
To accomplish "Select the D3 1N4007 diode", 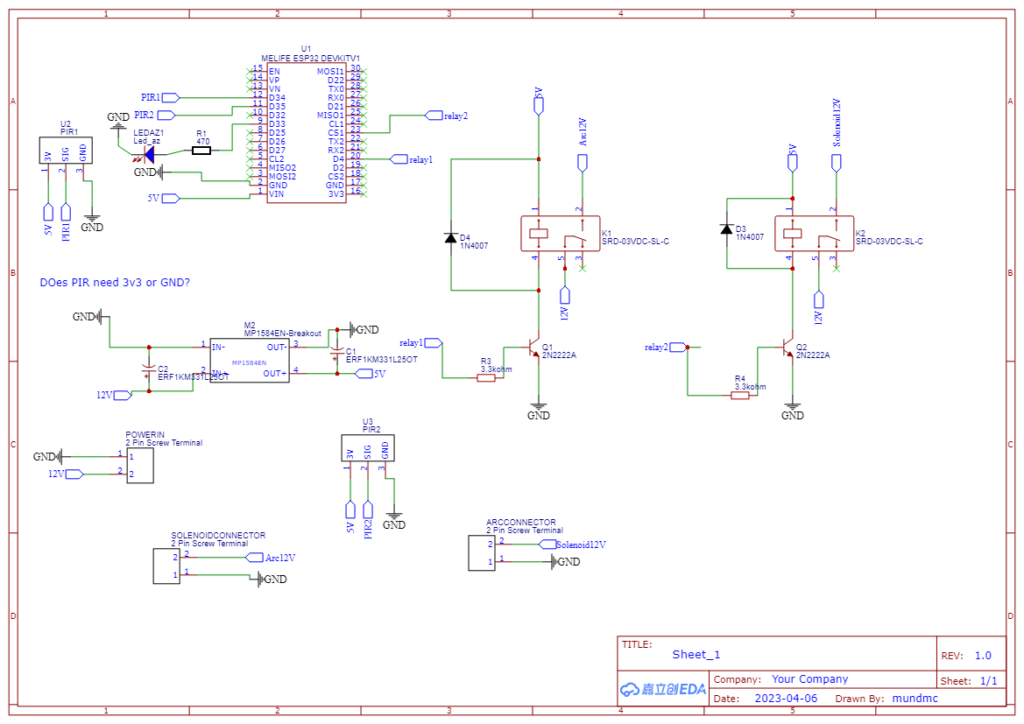I will [x=726, y=229].
